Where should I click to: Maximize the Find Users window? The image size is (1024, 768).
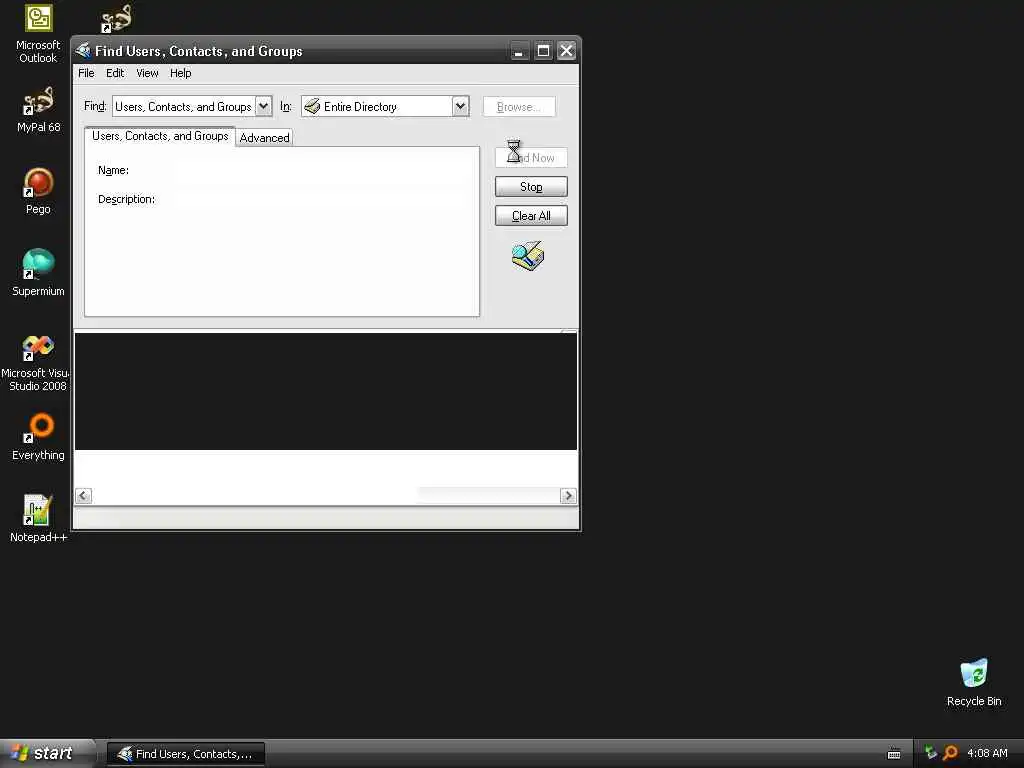[x=543, y=51]
